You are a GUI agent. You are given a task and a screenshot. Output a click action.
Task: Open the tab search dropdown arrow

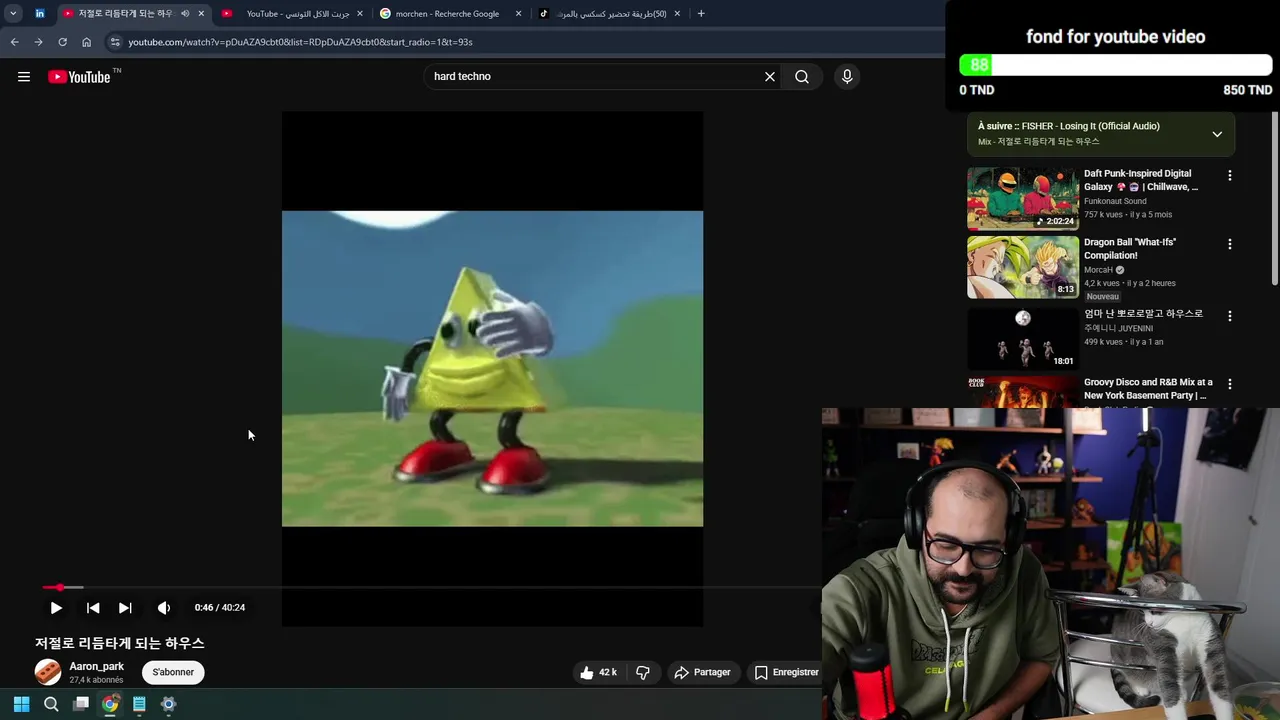(x=13, y=14)
